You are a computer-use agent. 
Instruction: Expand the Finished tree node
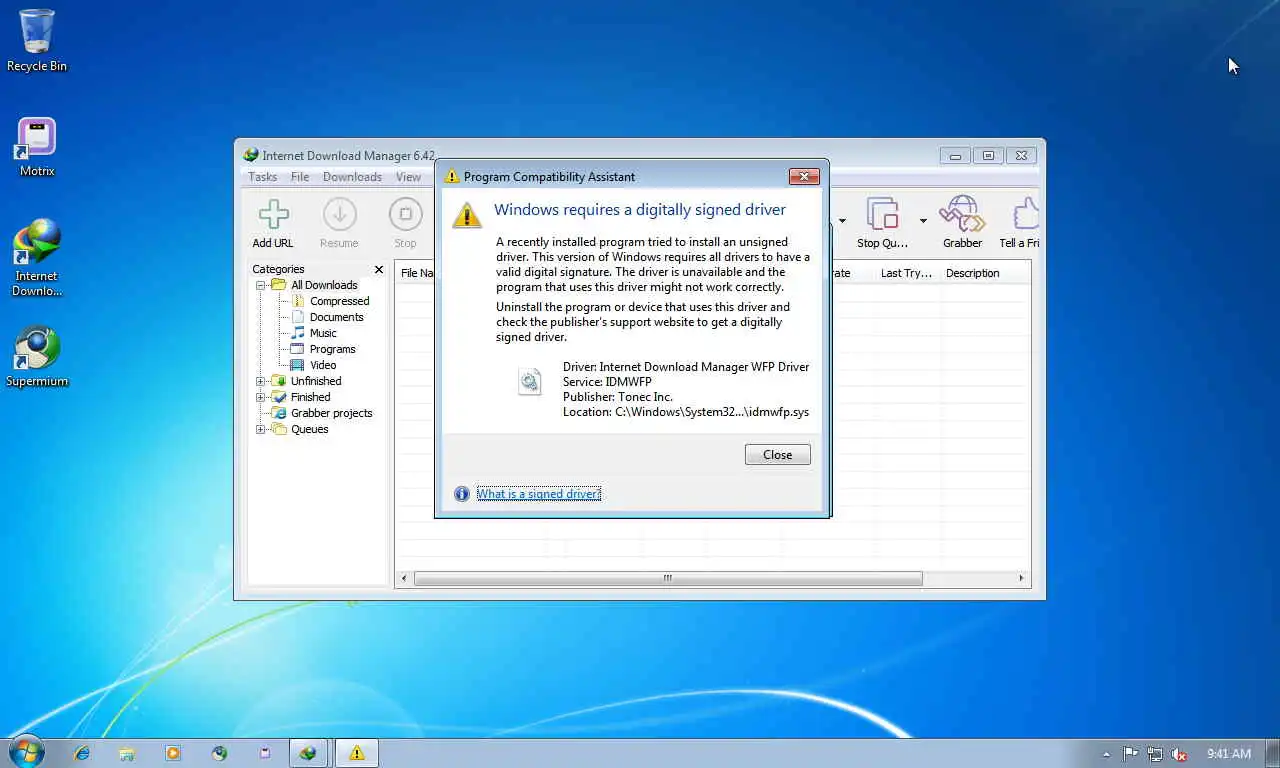point(261,397)
